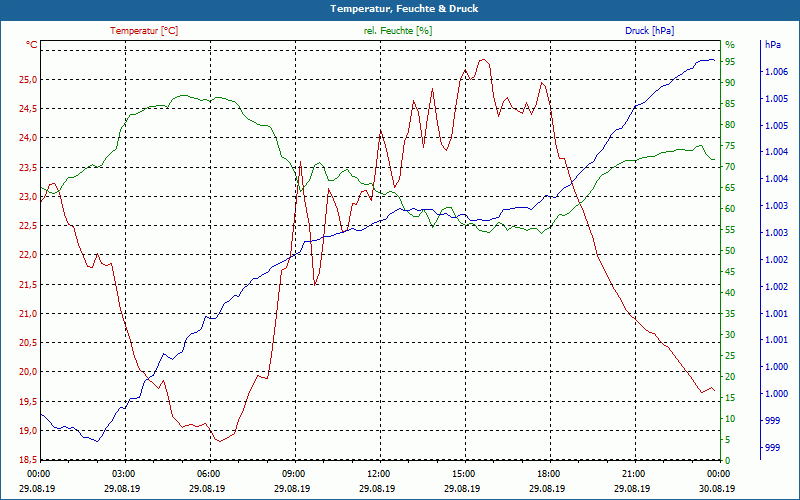Image resolution: width=800 pixels, height=500 pixels.
Task: Click the '19,5' temperature axis value
Action: [29, 401]
